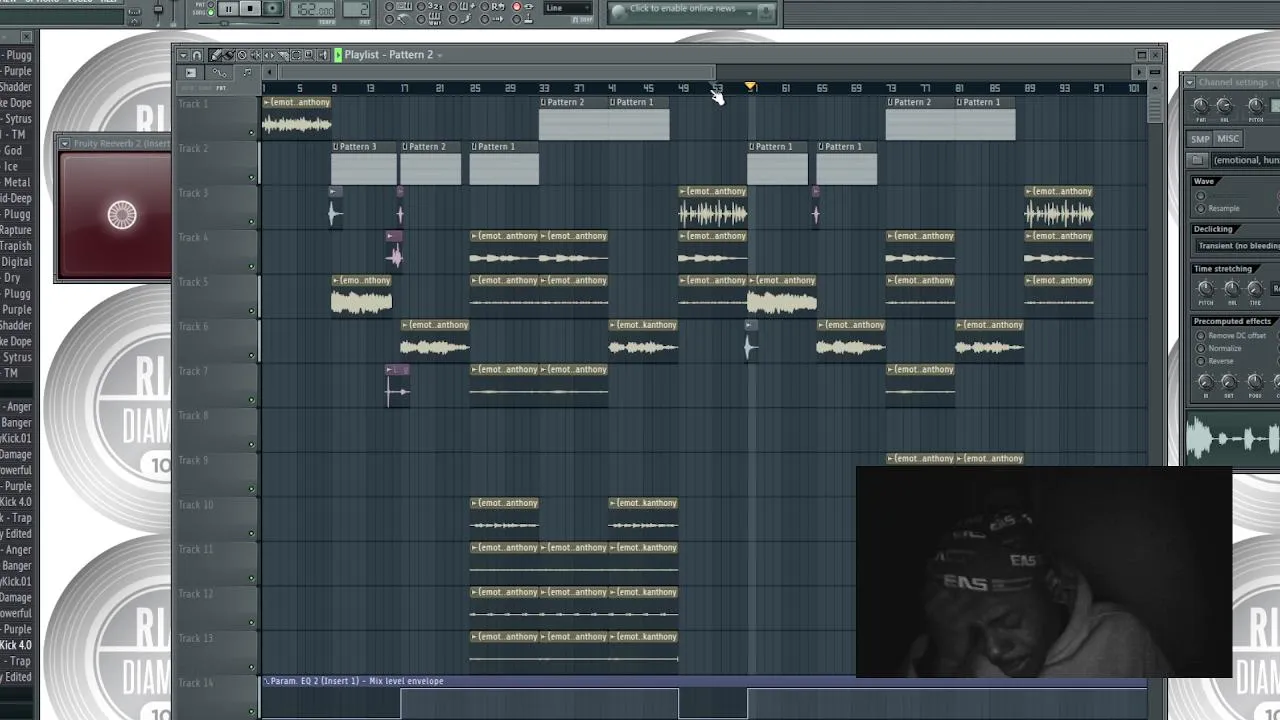1280x720 pixels.
Task: Toggle the red-lit blend recording option
Action: 516,6
